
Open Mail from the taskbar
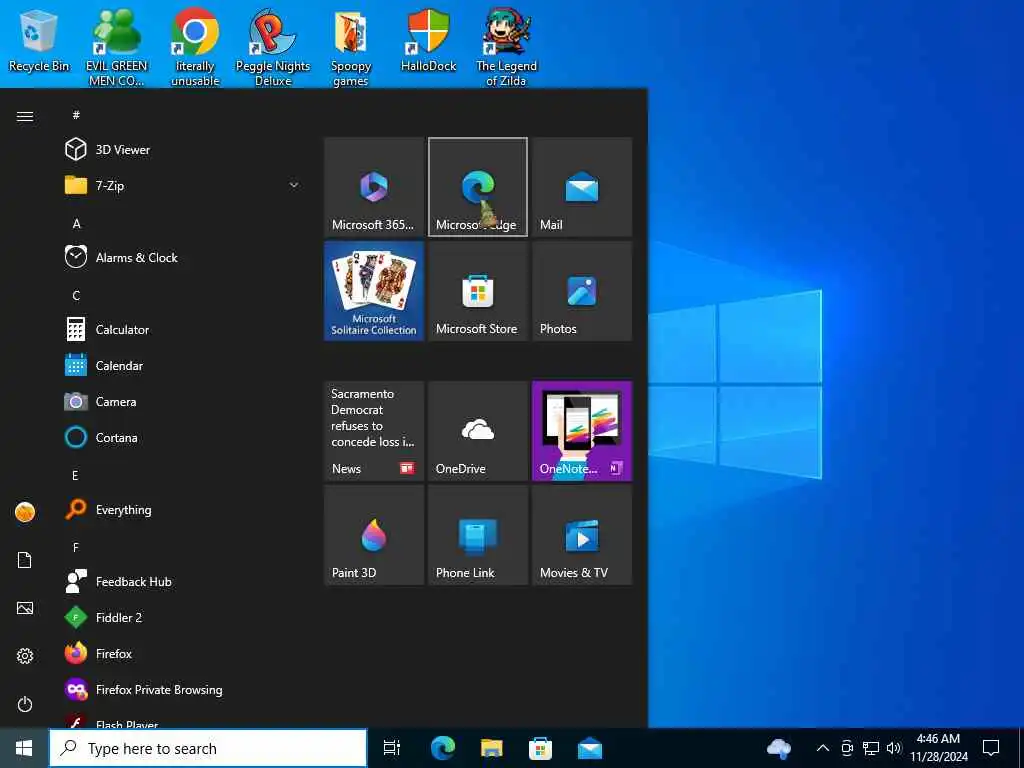pyautogui.click(x=590, y=748)
